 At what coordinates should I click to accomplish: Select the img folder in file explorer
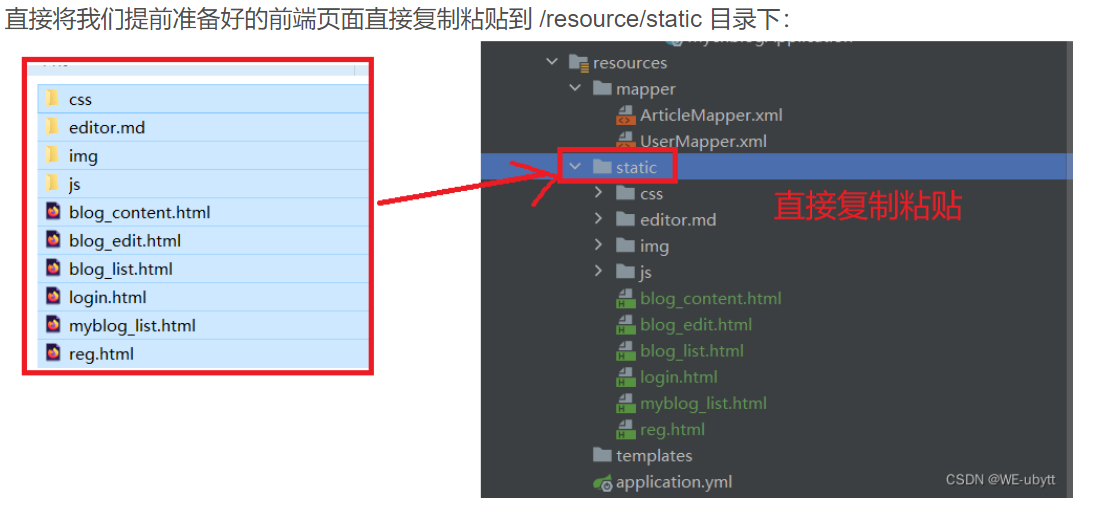click(x=83, y=156)
